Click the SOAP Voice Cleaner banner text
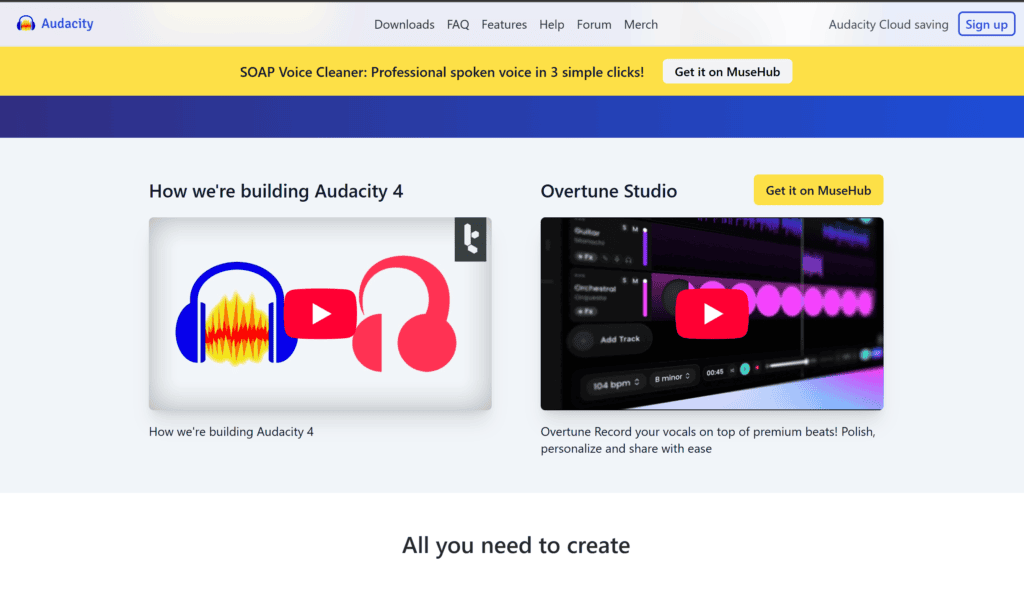This screenshot has height=597, width=1024. 441,72
